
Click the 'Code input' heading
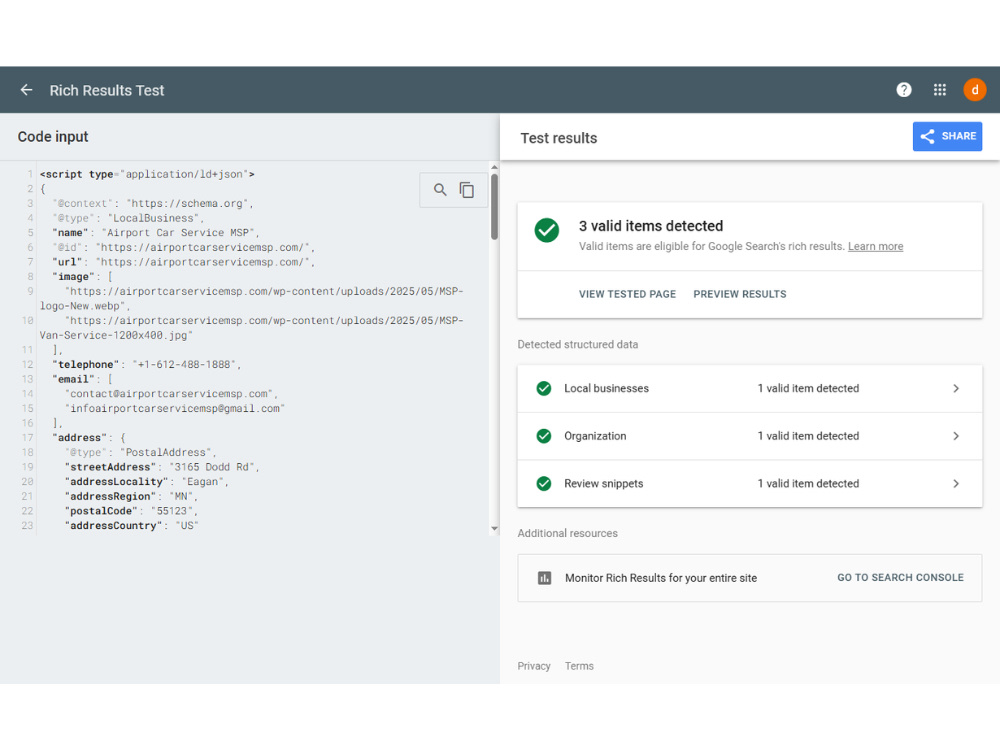click(53, 136)
